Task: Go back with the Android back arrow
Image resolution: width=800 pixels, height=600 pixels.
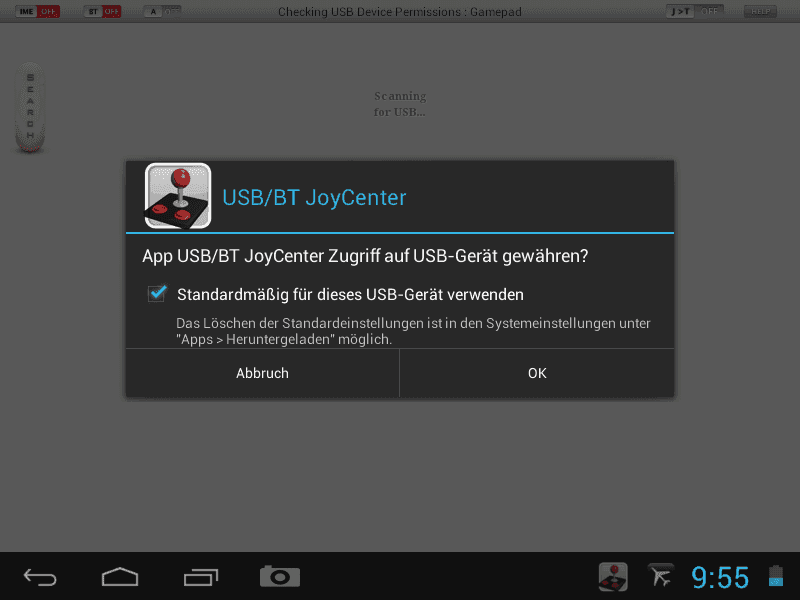Action: click(x=40, y=577)
